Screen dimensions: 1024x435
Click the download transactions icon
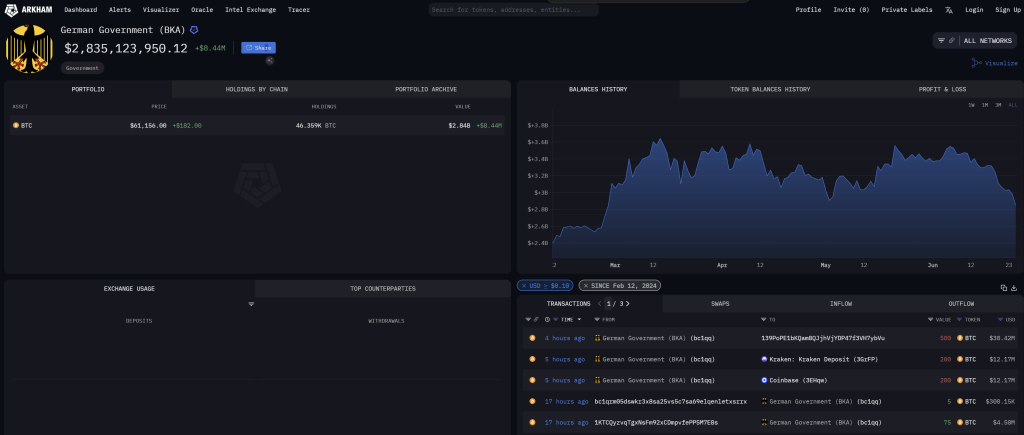pyautogui.click(x=1014, y=288)
